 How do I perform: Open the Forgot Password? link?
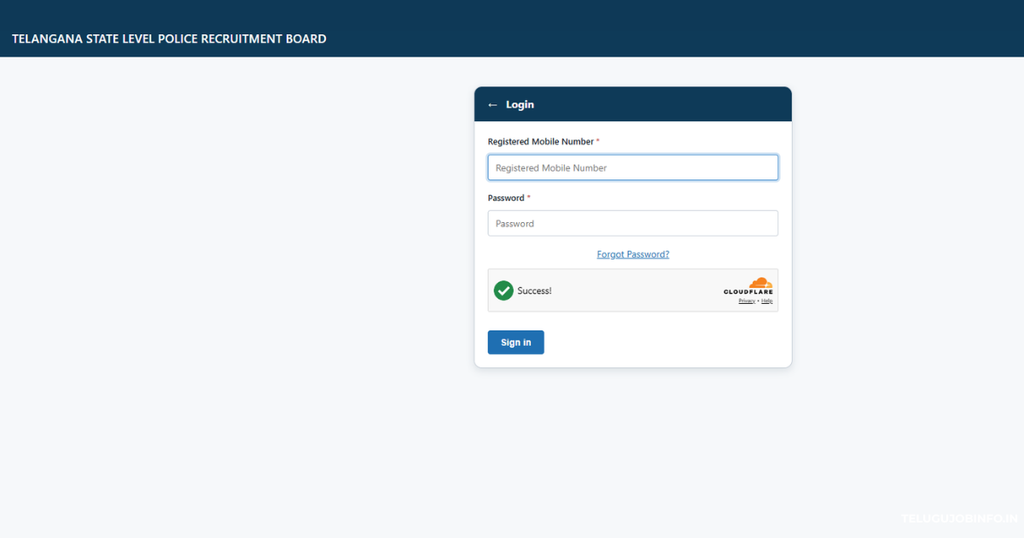(633, 254)
